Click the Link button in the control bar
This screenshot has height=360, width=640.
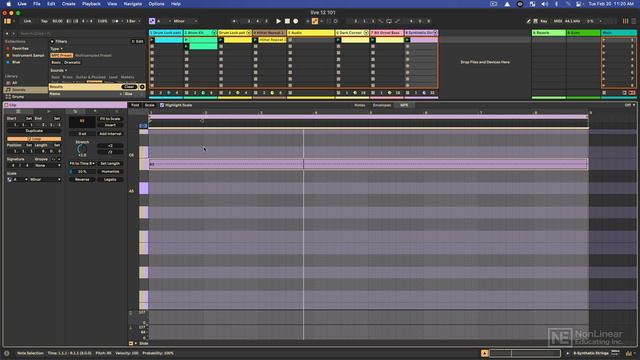[27, 21]
